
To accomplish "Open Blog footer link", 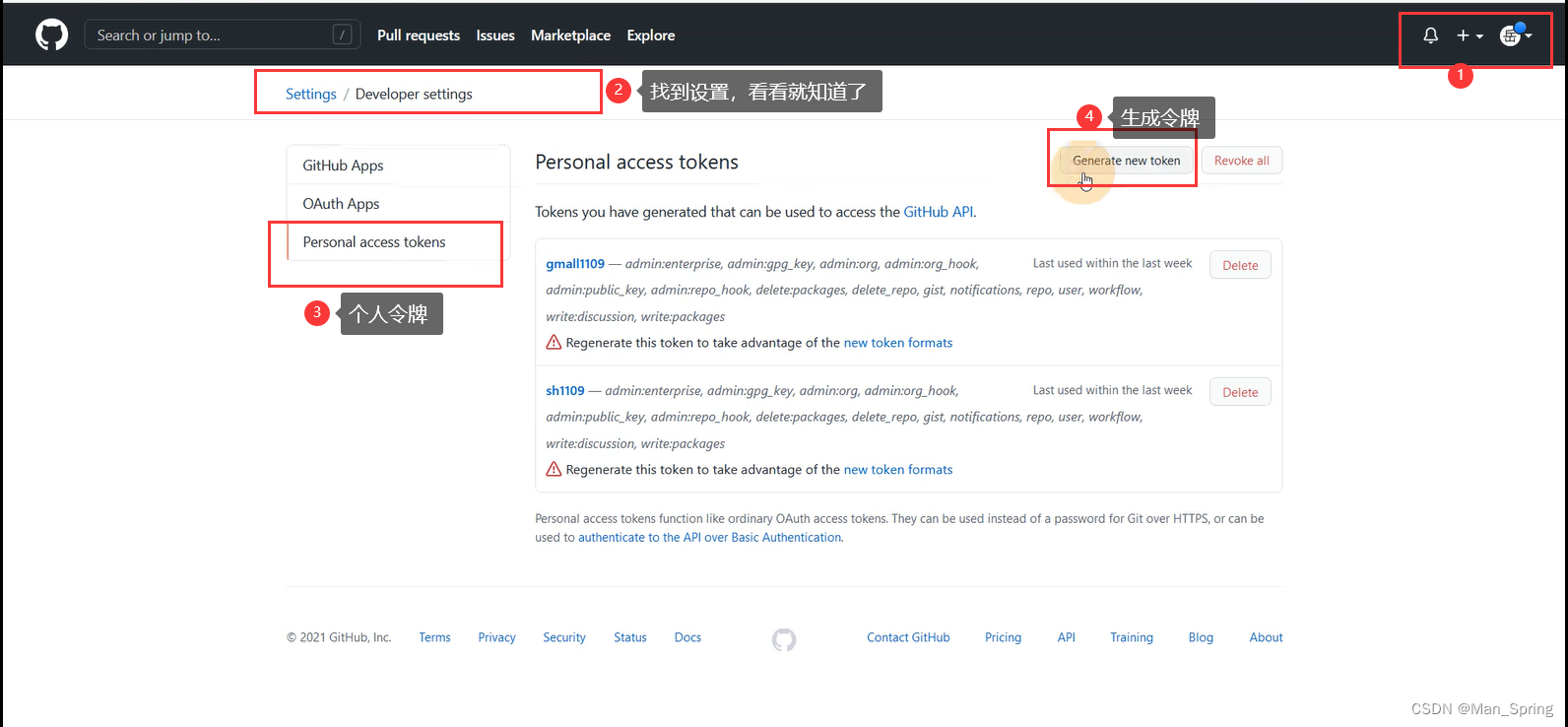I will [x=1201, y=637].
